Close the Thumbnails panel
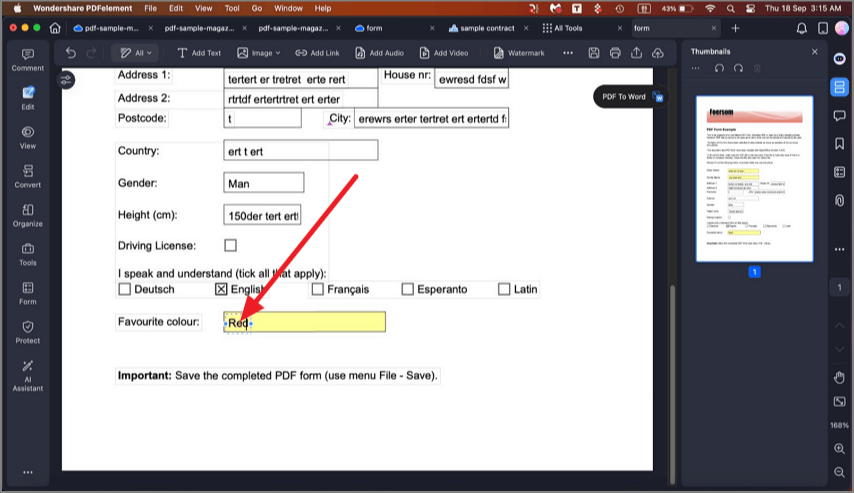854x493 pixels. coord(815,51)
